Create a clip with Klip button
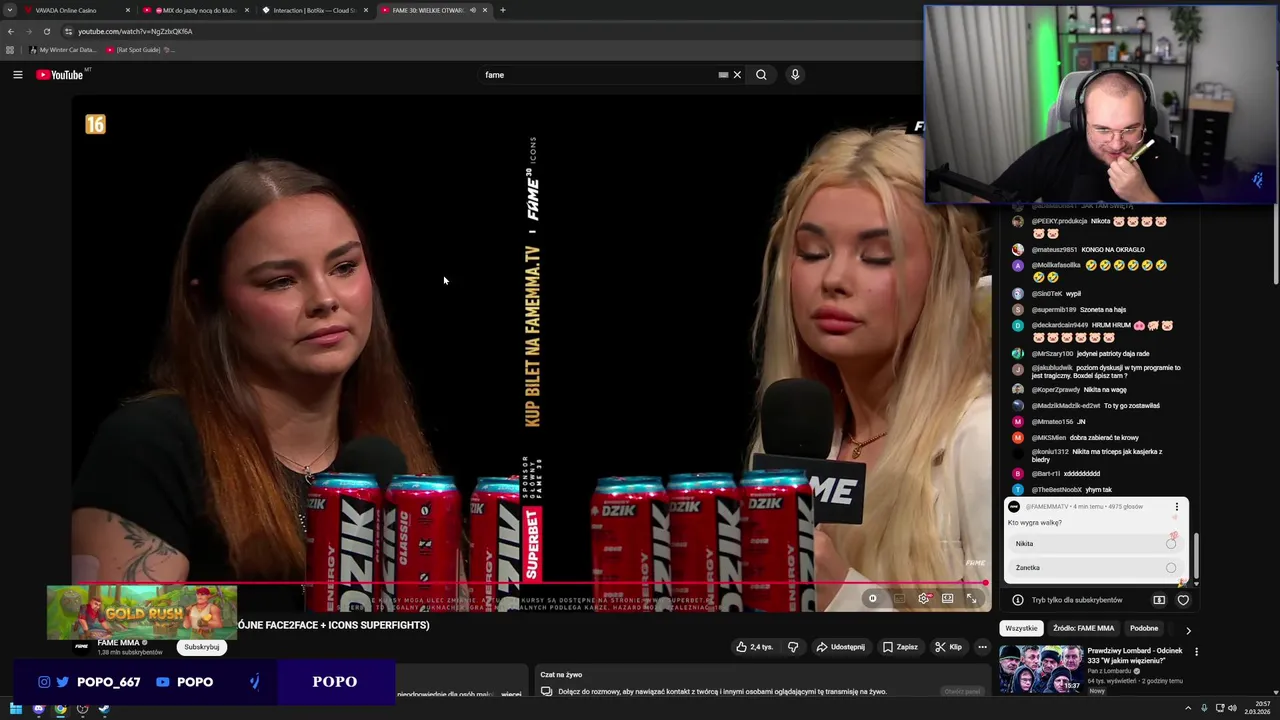The width and height of the screenshot is (1280, 720). pyautogui.click(x=948, y=647)
